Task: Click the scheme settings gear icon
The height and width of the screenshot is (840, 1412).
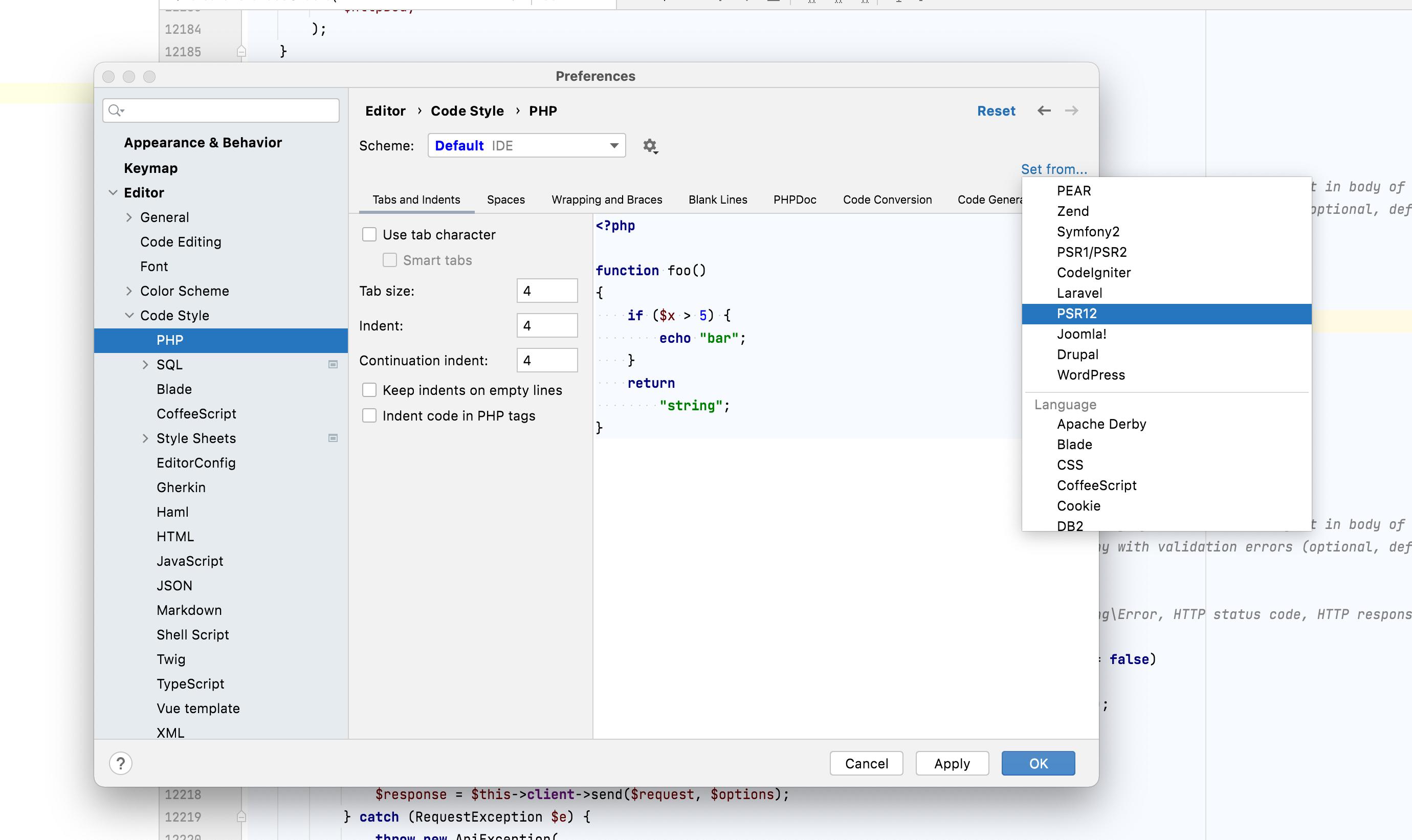Action: coord(650,146)
